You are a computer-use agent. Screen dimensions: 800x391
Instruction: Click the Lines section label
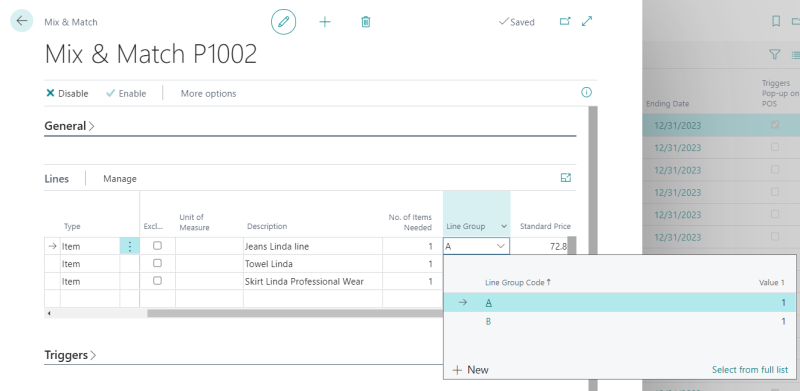[57, 179]
